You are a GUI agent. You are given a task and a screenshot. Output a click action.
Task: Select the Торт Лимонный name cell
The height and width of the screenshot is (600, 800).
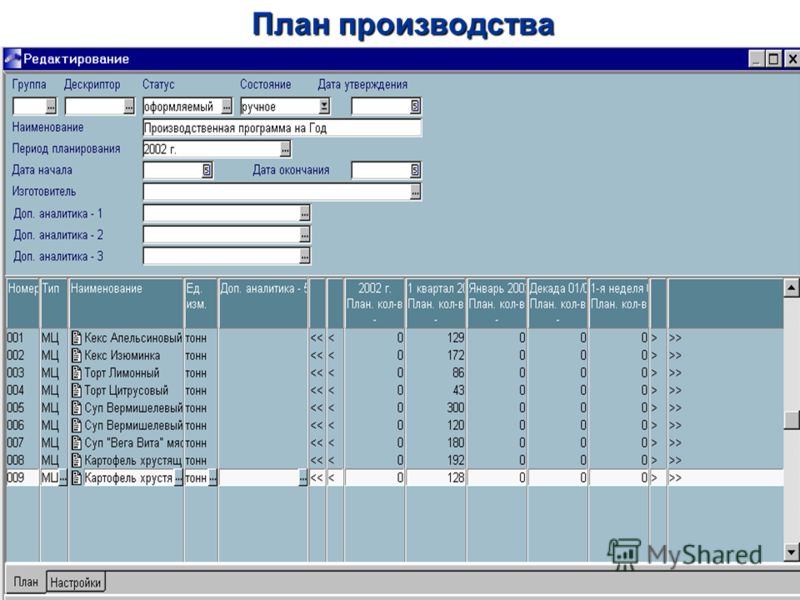pos(126,373)
